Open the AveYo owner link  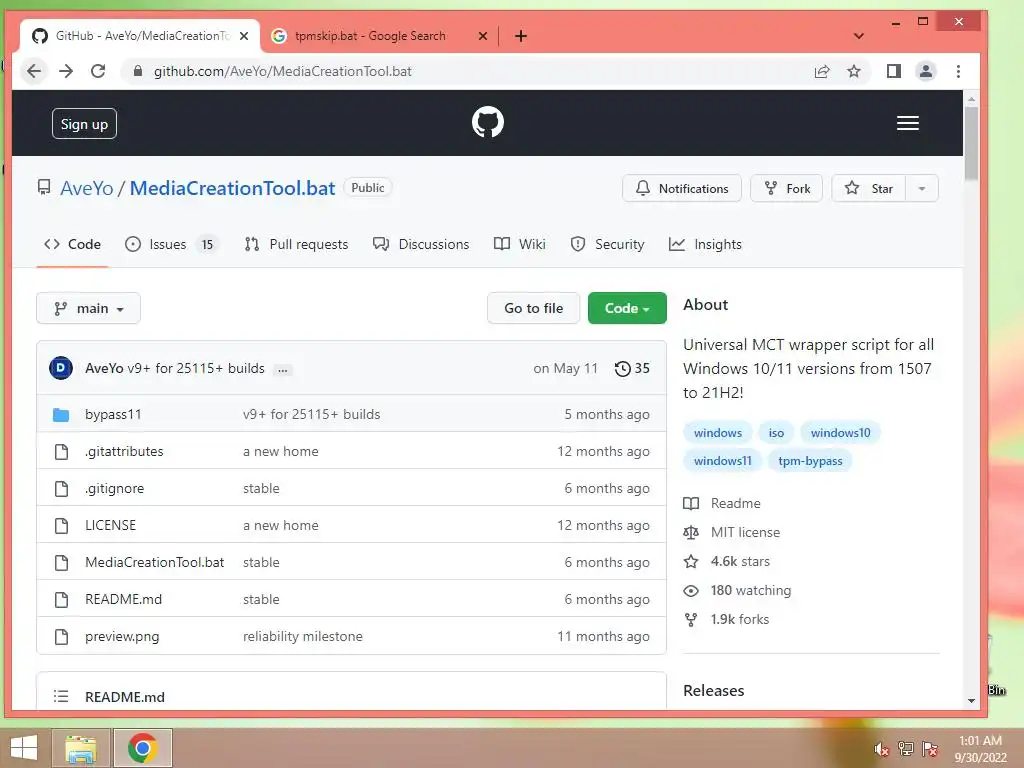pos(87,188)
